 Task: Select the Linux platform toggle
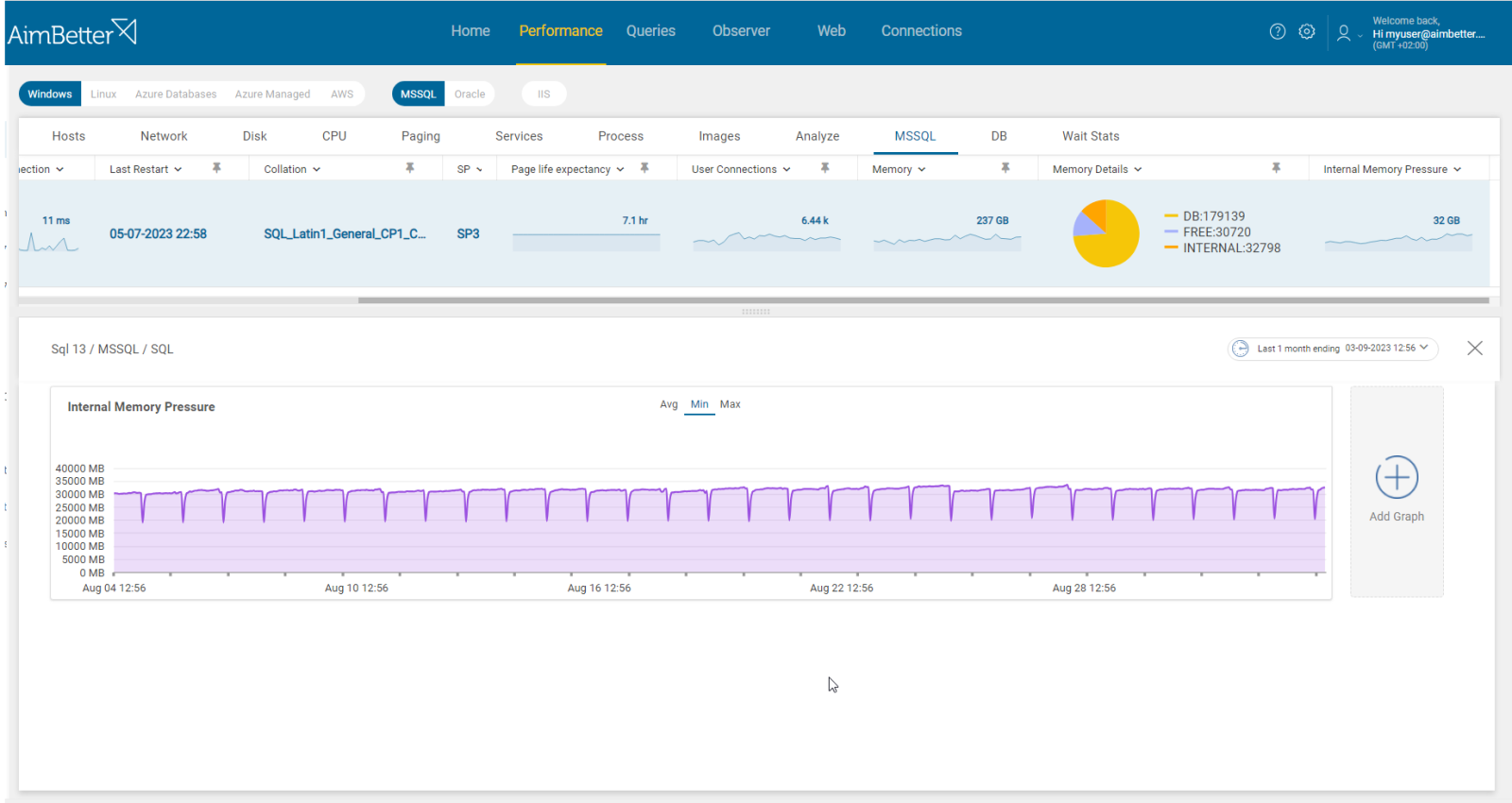point(104,94)
